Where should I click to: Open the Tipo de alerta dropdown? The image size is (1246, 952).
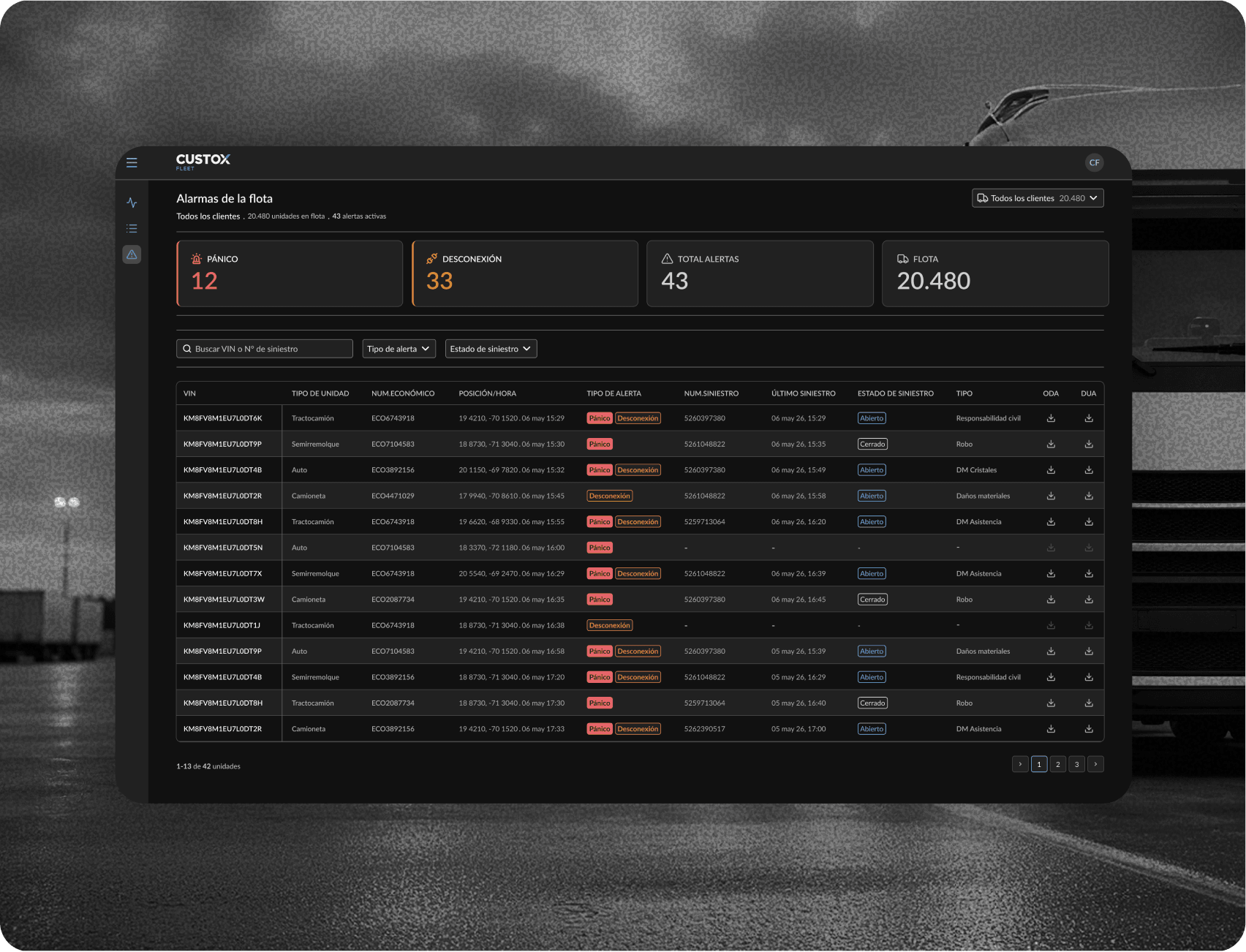[x=399, y=349]
